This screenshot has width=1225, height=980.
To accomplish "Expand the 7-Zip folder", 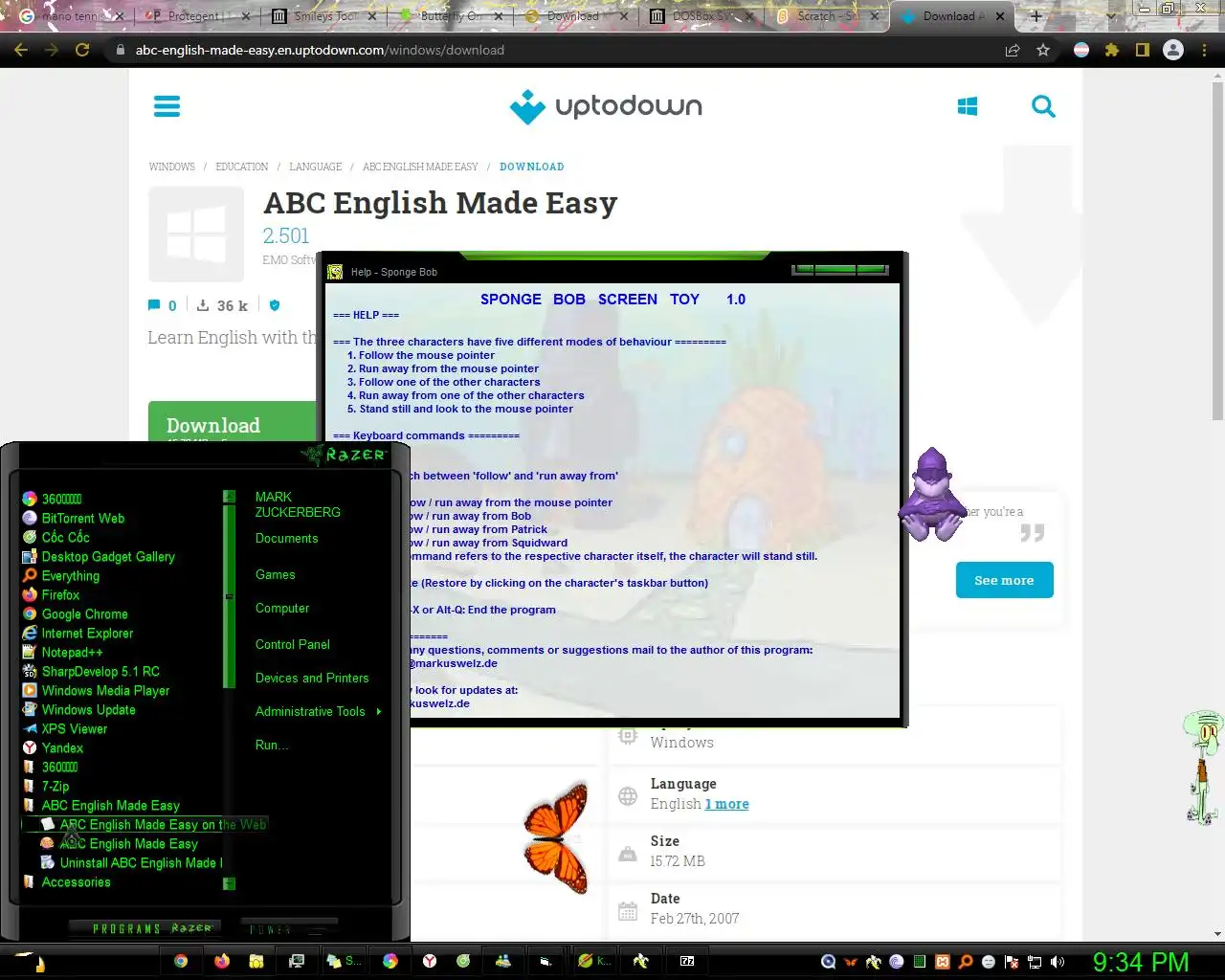I will tap(55, 786).
